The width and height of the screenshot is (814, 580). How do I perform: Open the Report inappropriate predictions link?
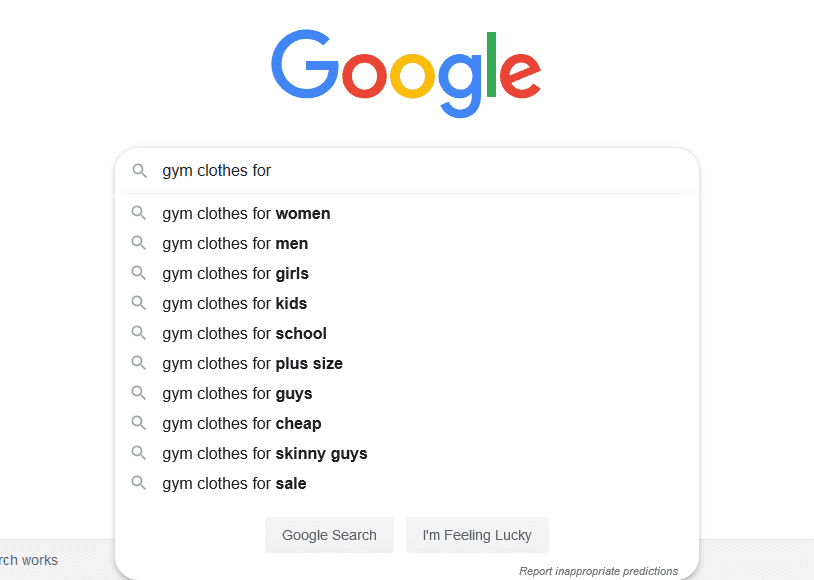[598, 570]
